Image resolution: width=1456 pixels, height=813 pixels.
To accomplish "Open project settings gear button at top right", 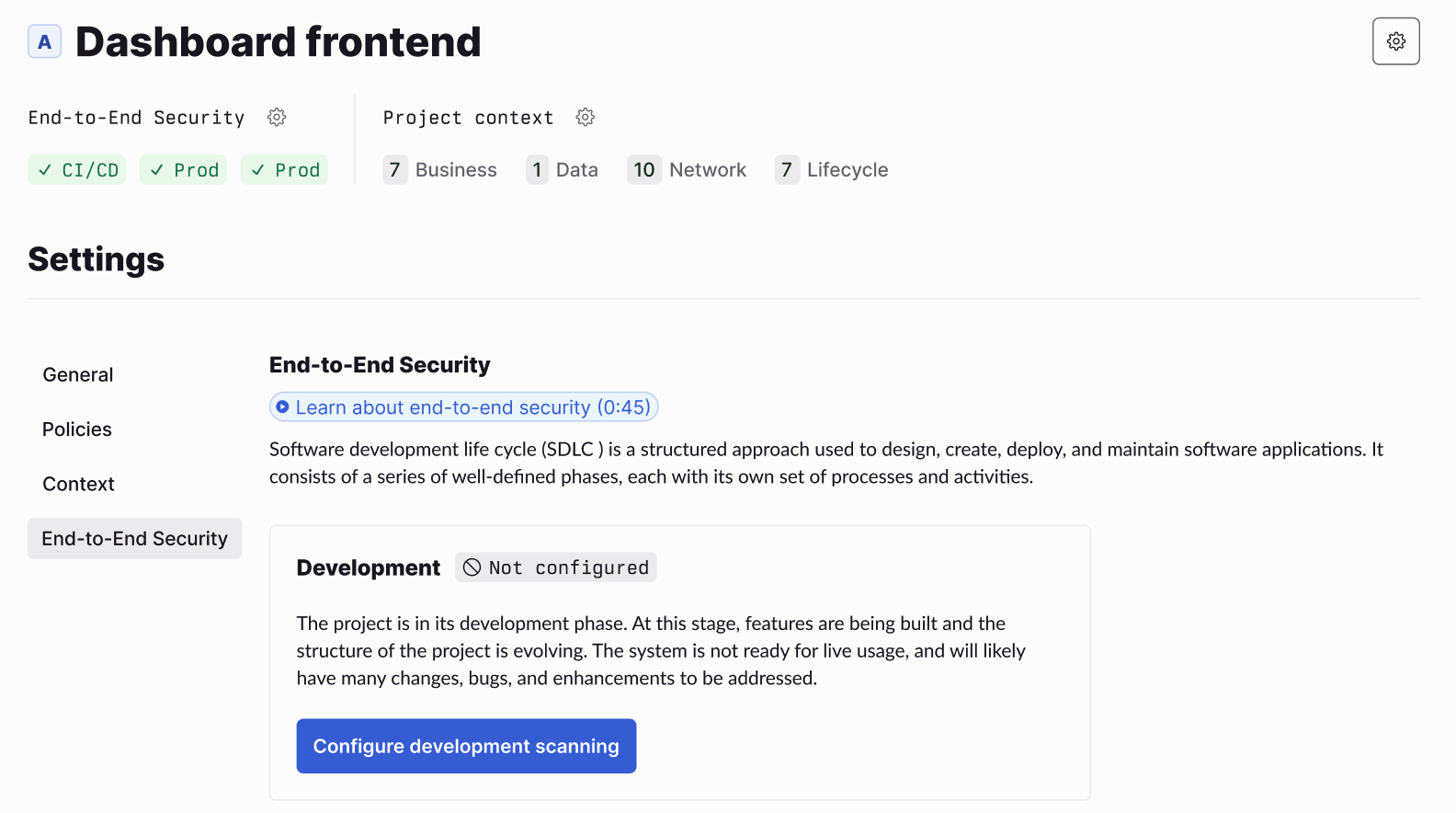I will point(1395,41).
